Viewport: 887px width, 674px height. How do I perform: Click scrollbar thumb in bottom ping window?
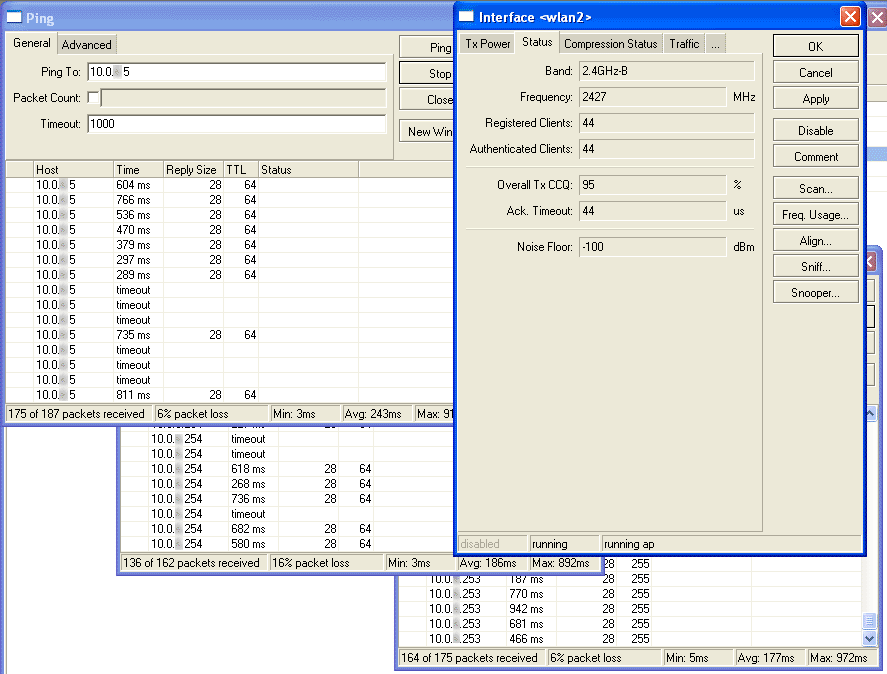(x=869, y=621)
